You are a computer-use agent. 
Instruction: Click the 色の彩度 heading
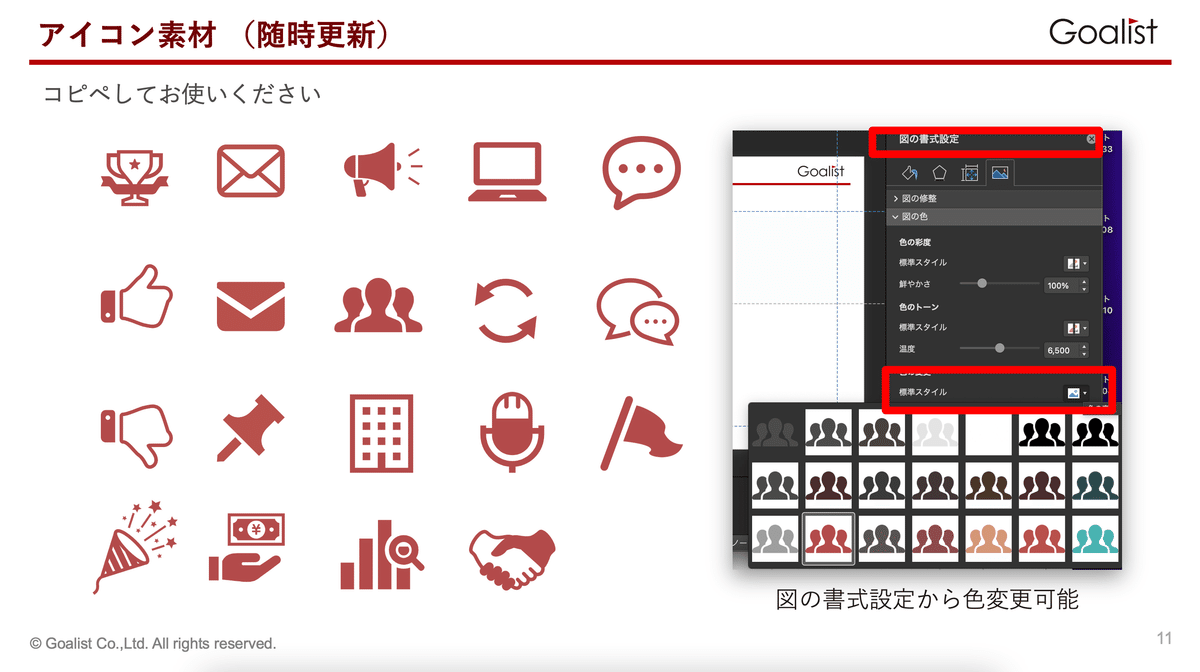point(915,243)
